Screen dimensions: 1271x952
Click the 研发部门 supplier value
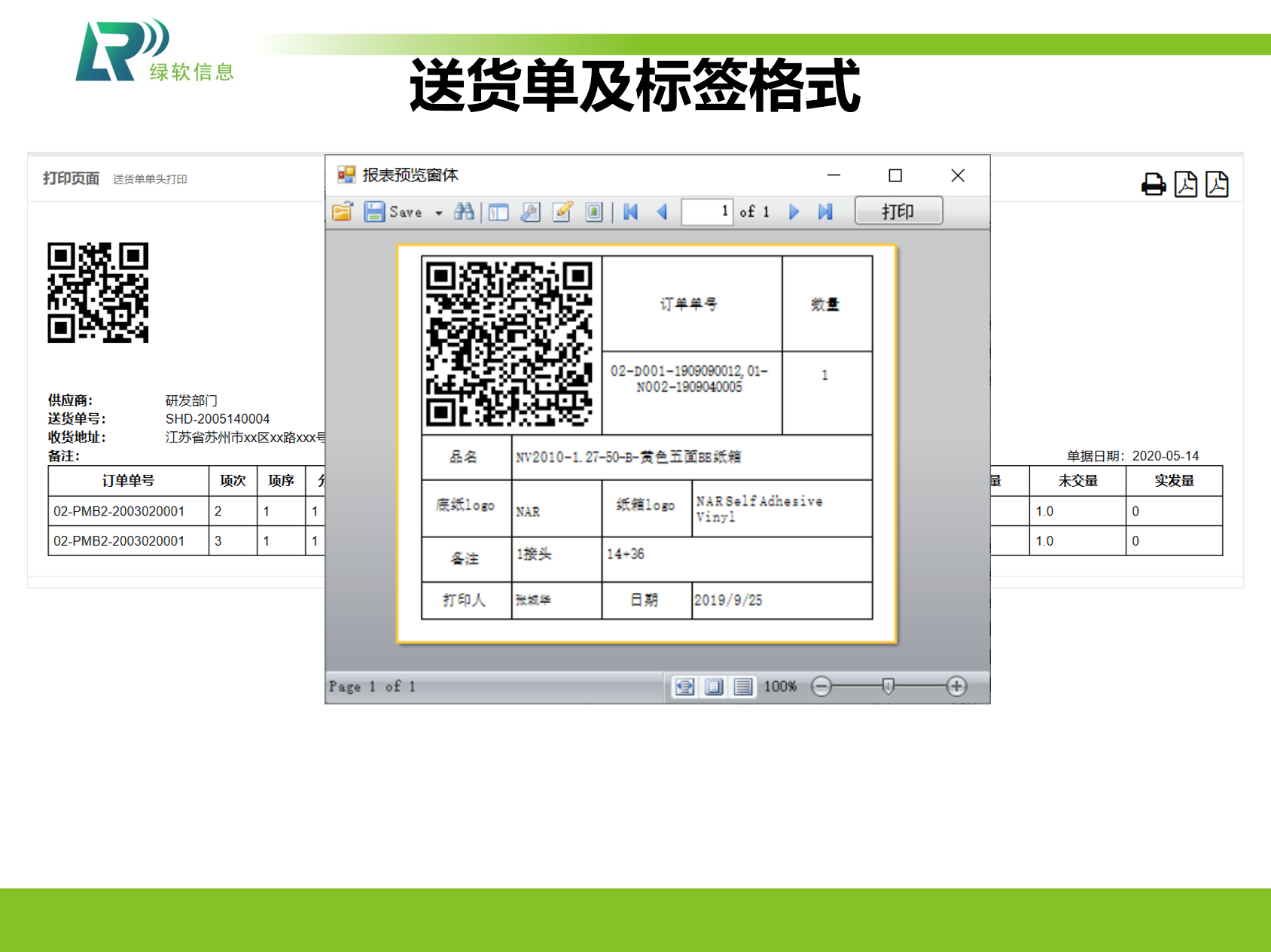[191, 400]
